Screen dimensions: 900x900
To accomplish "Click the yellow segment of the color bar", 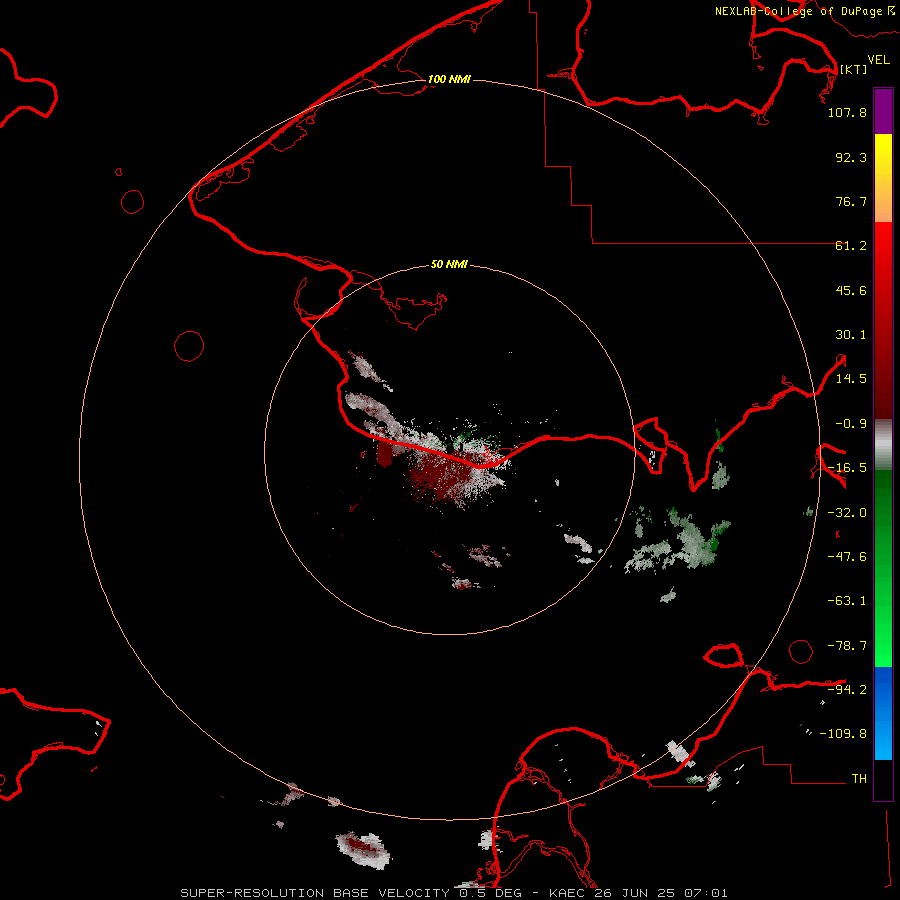I will pos(883,156).
